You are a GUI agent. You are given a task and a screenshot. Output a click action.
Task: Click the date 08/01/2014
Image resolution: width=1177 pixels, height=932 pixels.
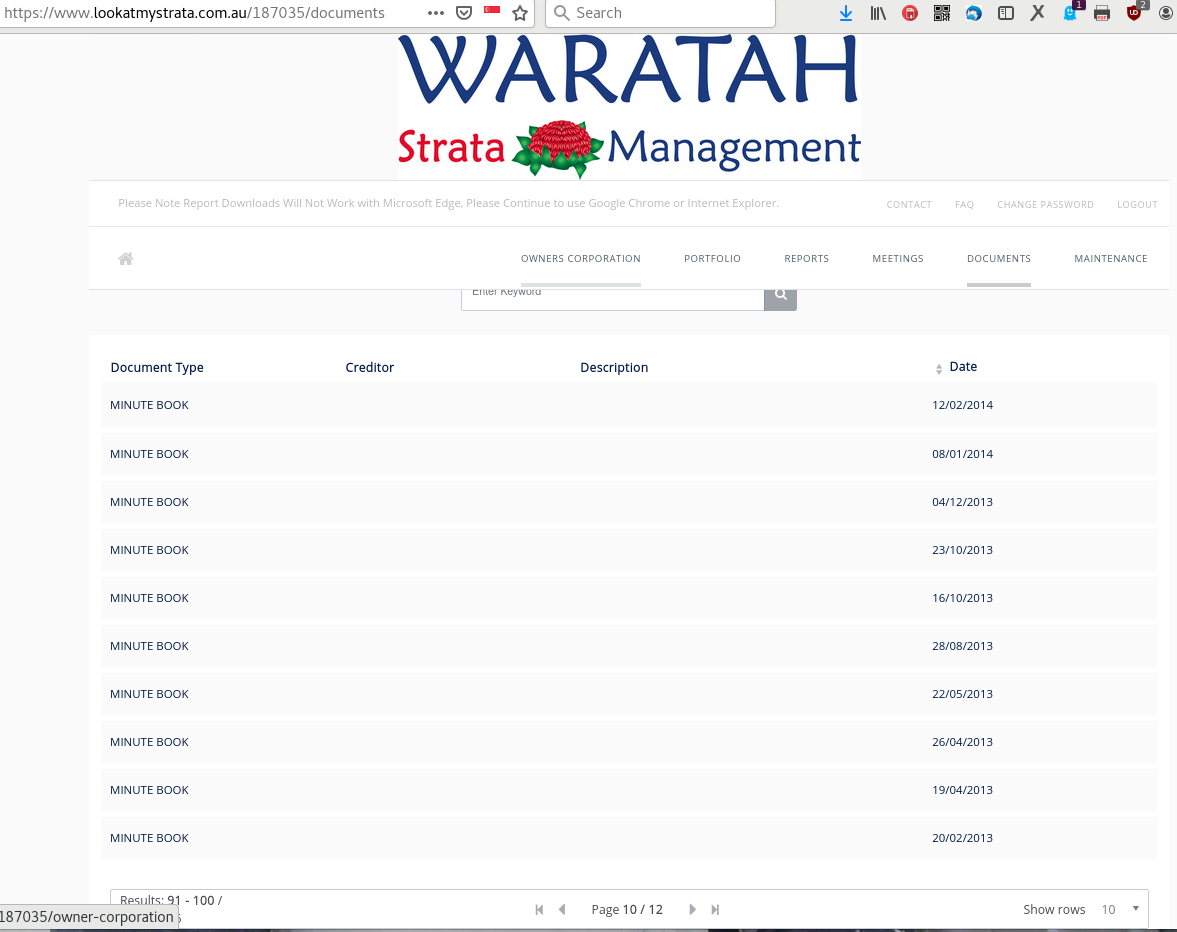coord(962,454)
